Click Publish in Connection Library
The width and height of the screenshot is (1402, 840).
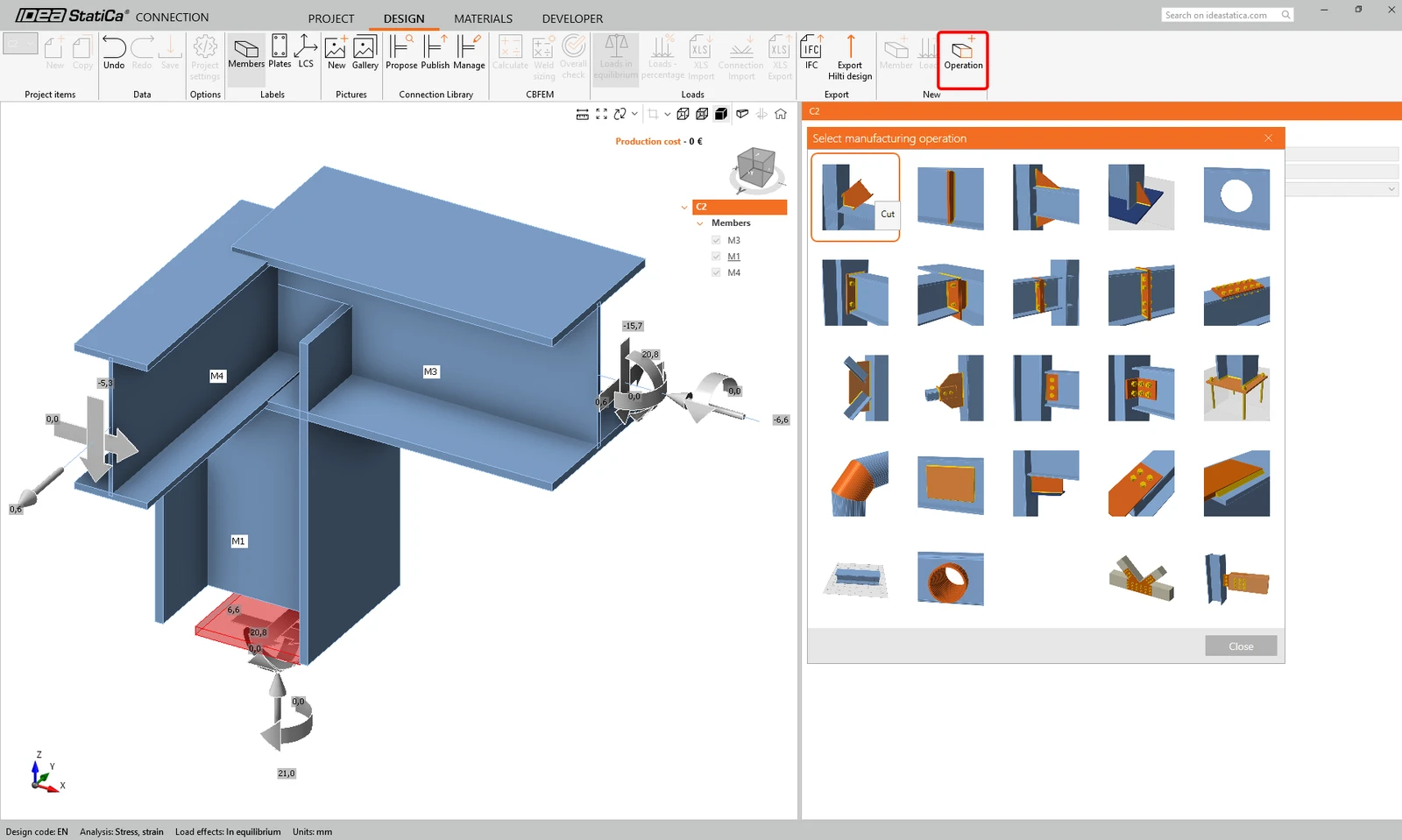tap(435, 53)
